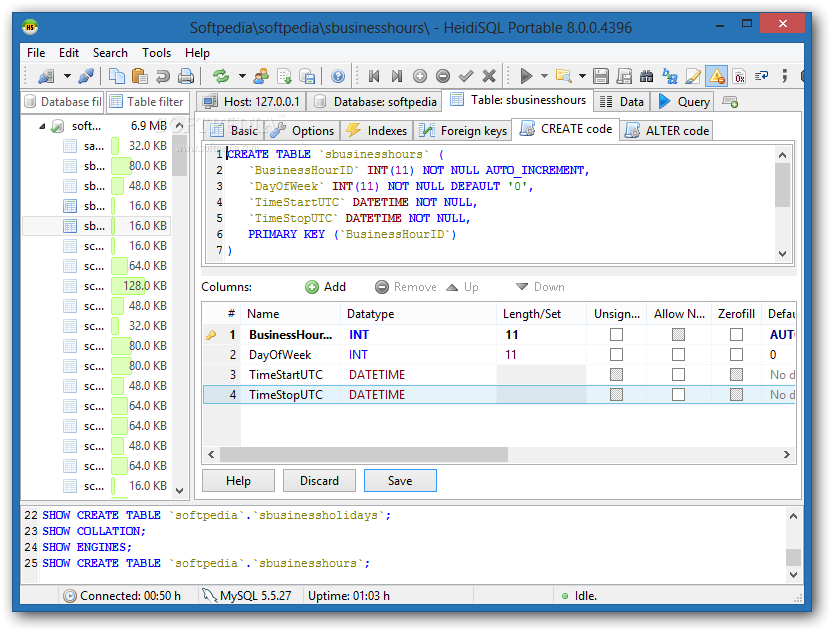832x632 pixels.
Task: Open the session manager connect icon
Action: [x=46, y=76]
